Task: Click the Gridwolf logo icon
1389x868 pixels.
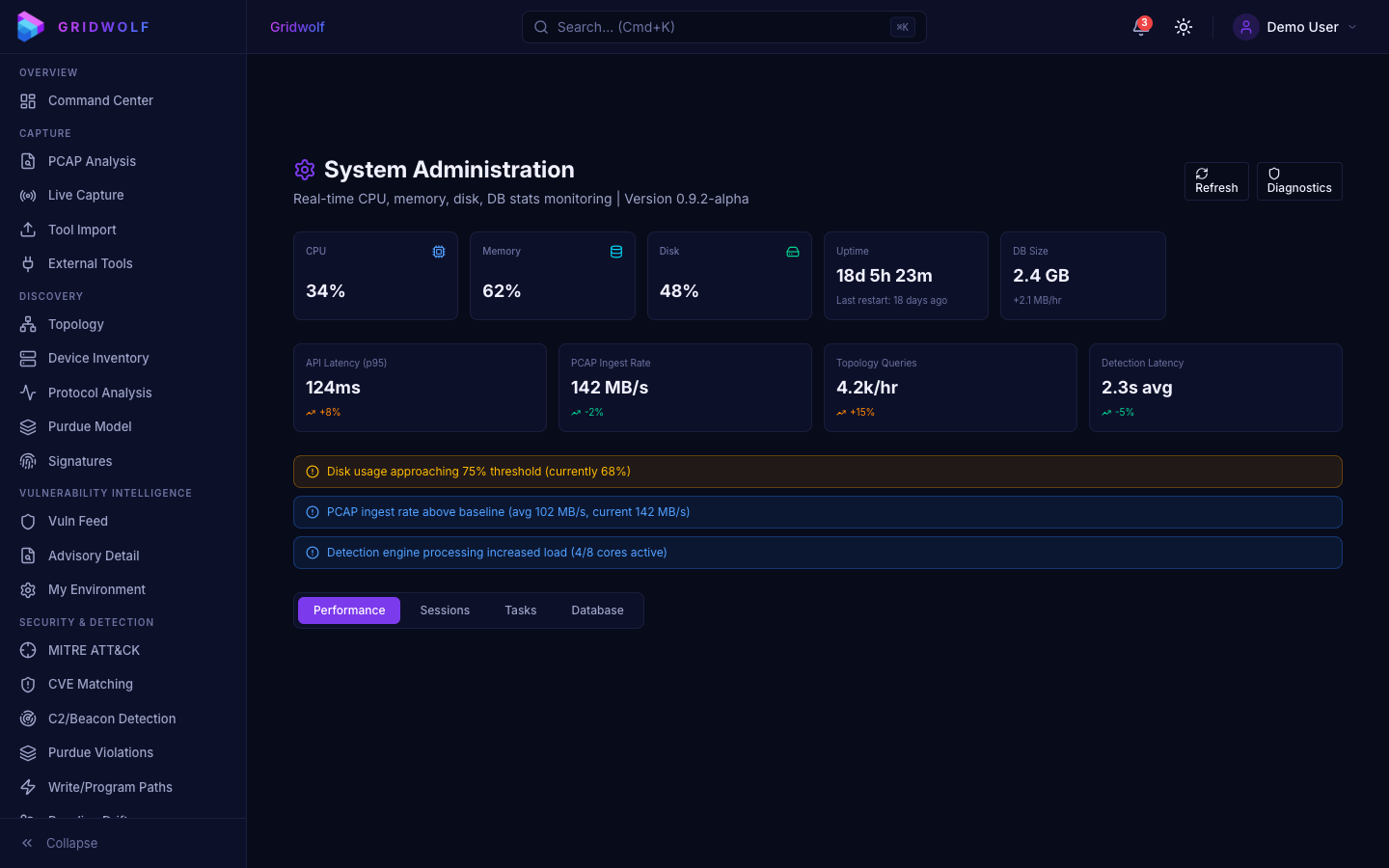Action: tap(31, 27)
